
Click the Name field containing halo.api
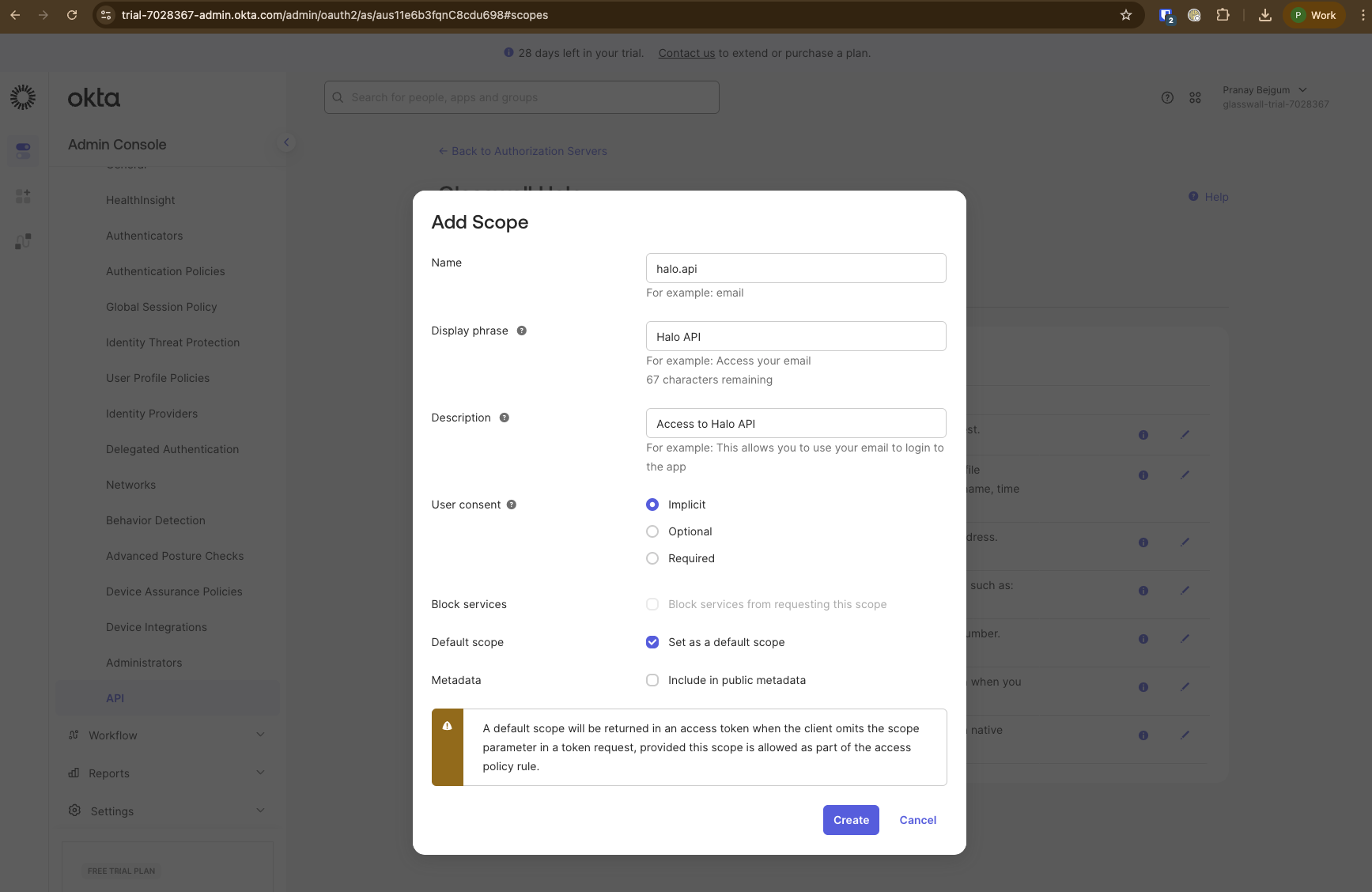[796, 268]
